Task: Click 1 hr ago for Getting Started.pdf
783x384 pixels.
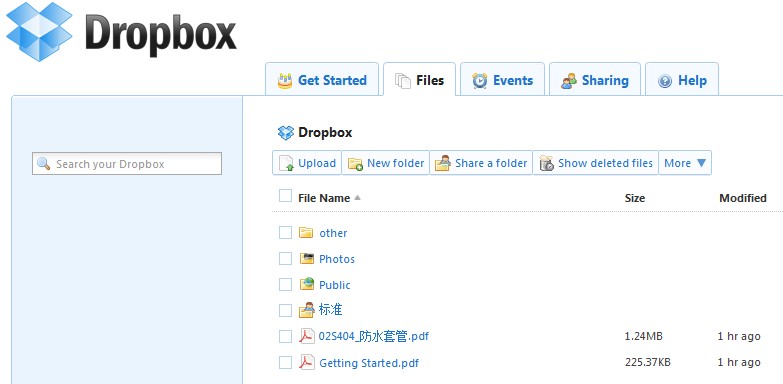Action: pos(739,363)
